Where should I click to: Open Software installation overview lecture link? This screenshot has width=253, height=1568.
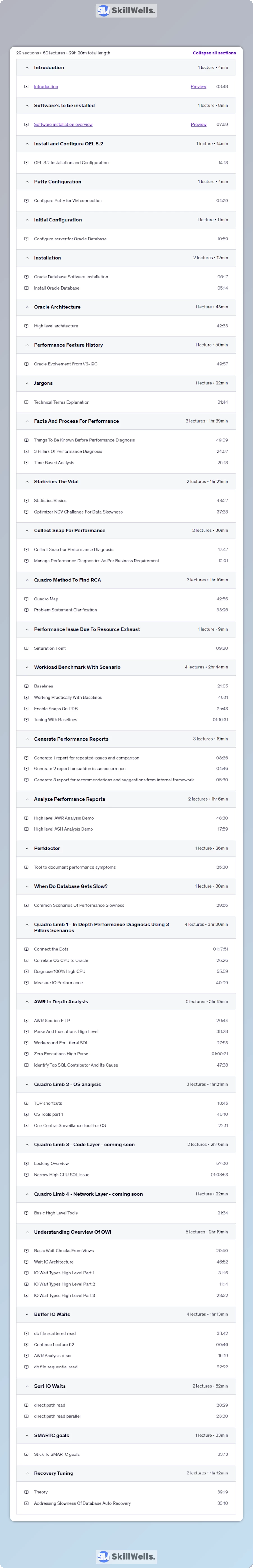point(64,125)
